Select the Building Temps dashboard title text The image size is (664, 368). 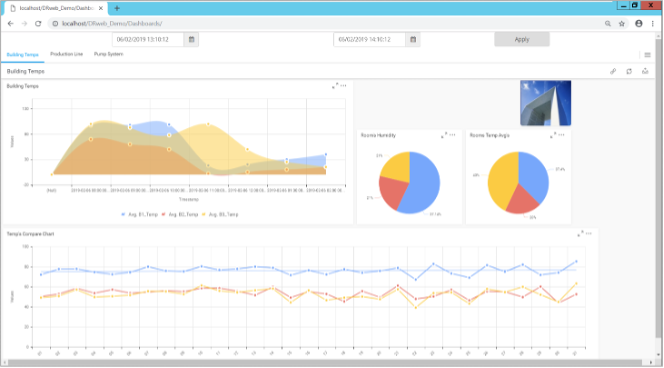pos(25,71)
